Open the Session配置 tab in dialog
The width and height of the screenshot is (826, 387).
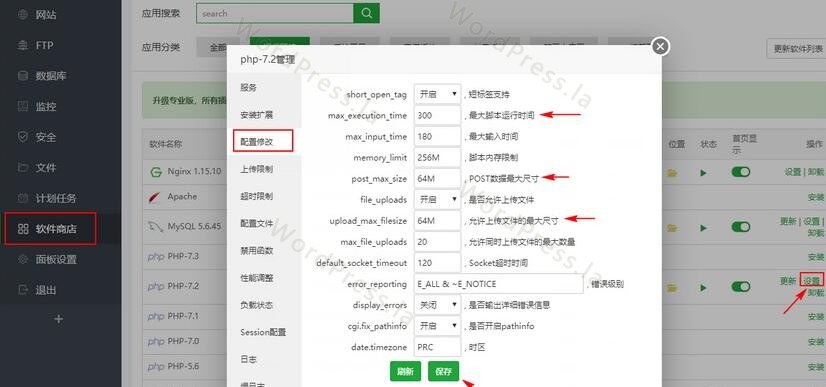click(x=263, y=332)
